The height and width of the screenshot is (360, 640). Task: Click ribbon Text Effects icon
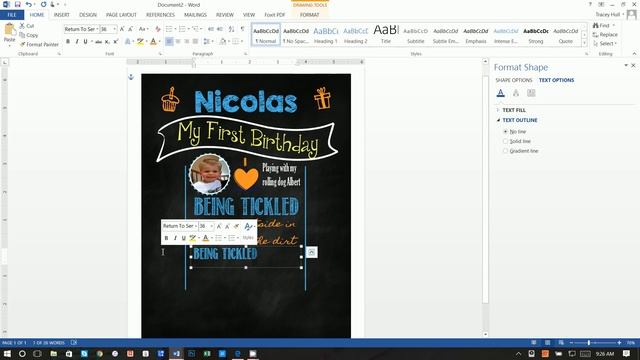pyautogui.click(x=128, y=41)
